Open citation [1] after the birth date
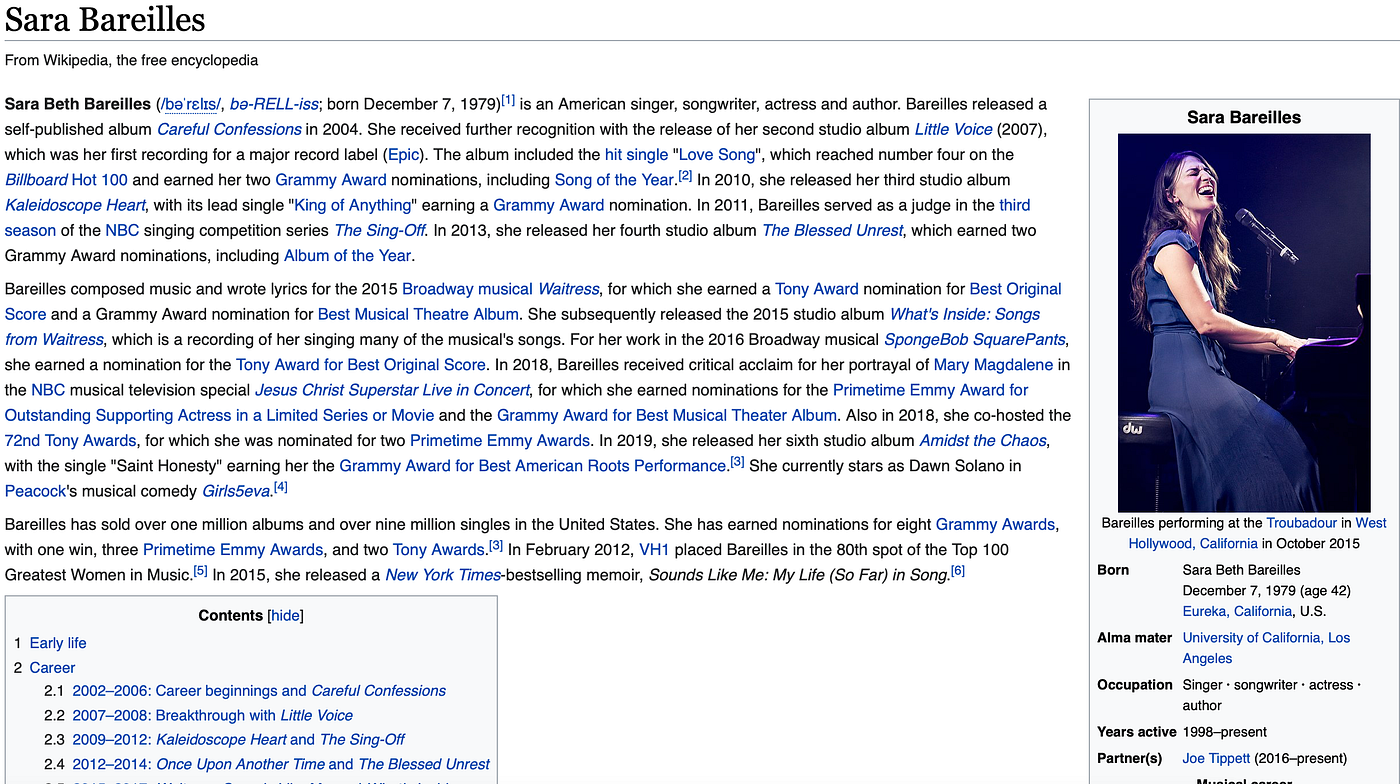The width and height of the screenshot is (1400, 784). (x=508, y=100)
